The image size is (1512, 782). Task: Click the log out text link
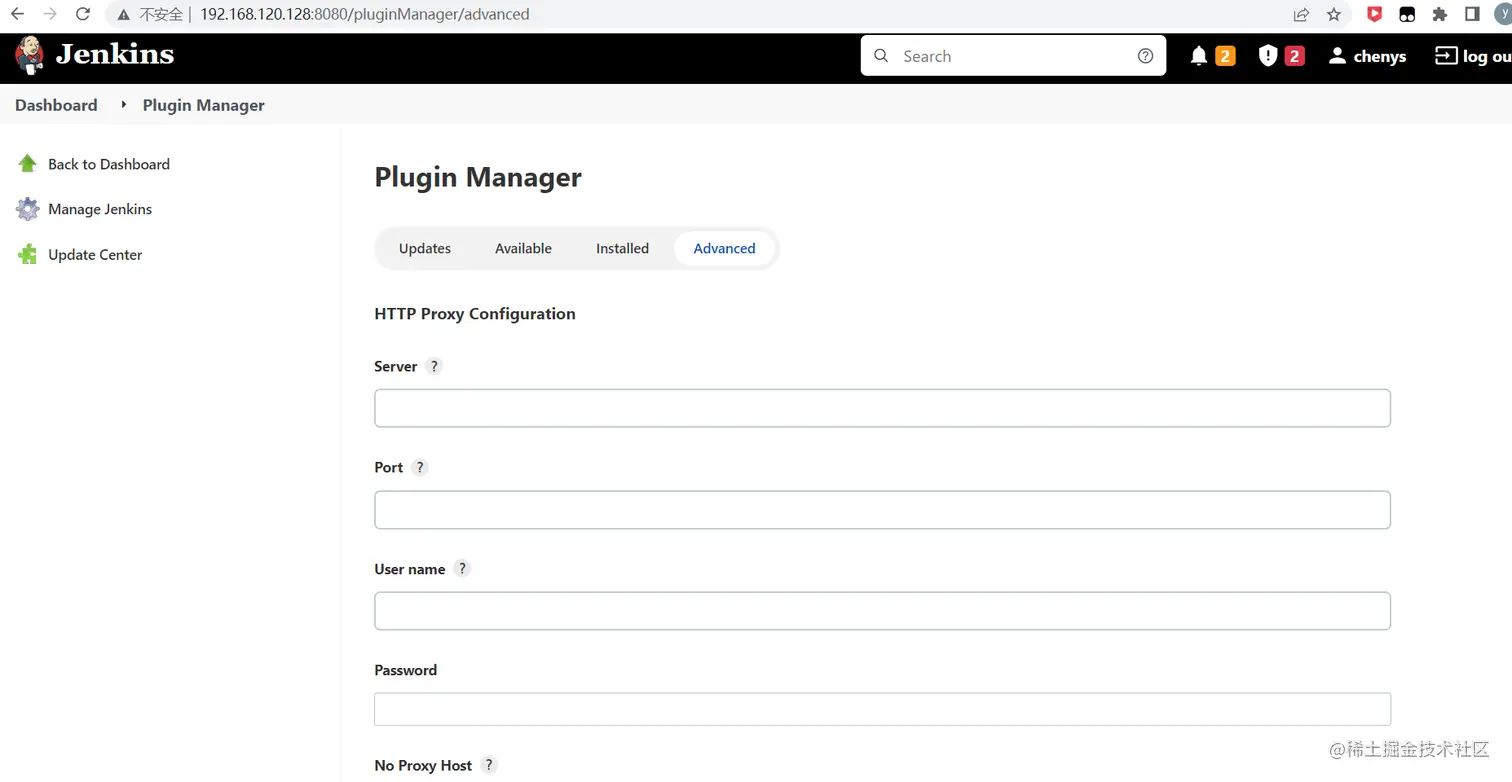[1487, 56]
